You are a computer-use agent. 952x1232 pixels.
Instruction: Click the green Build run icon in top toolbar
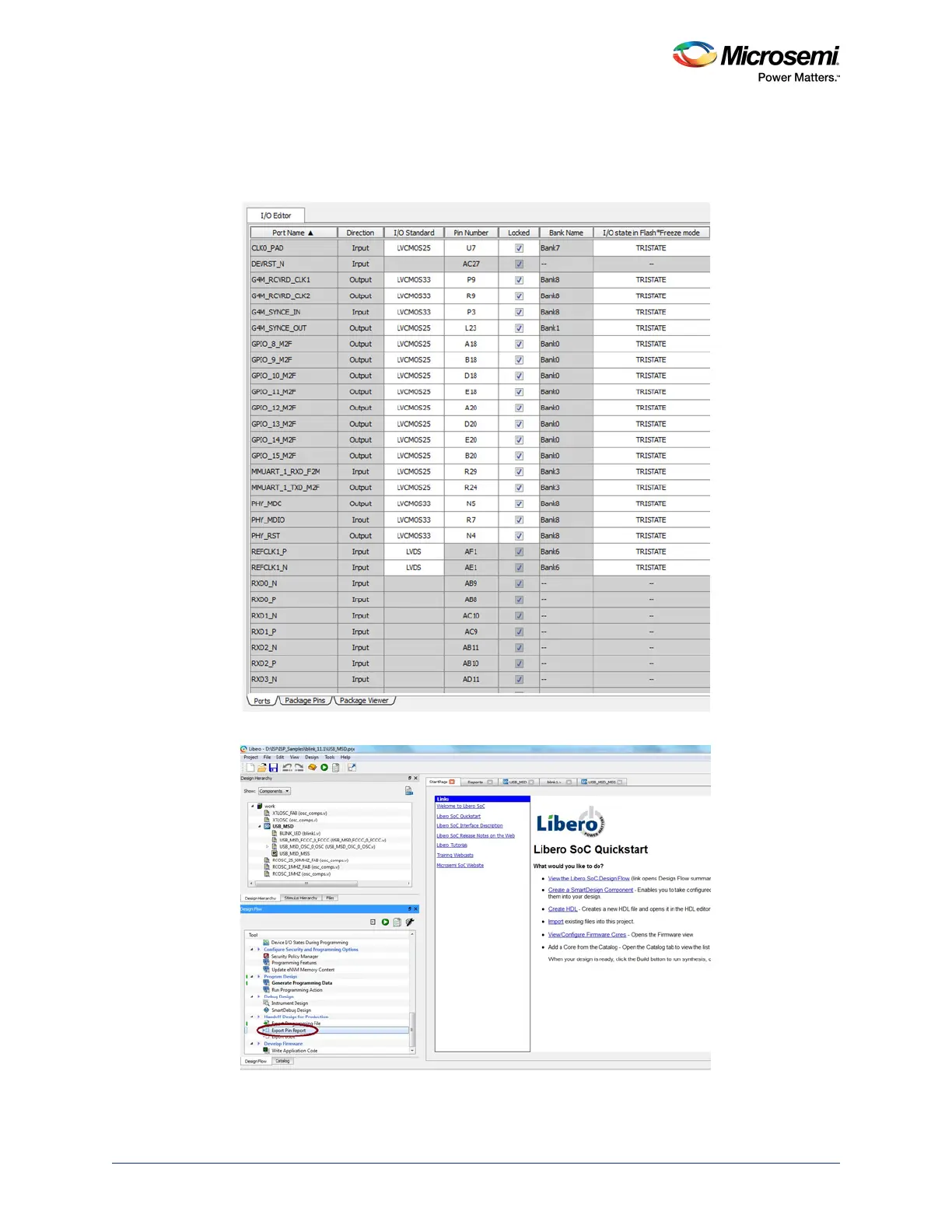pyautogui.click(x=324, y=768)
